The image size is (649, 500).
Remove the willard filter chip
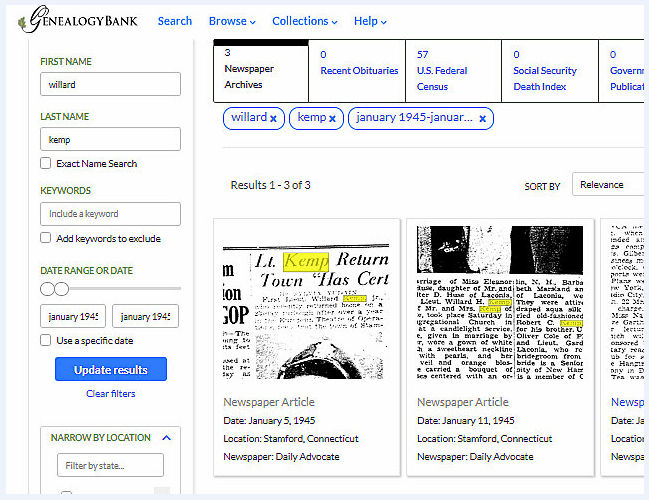click(273, 119)
